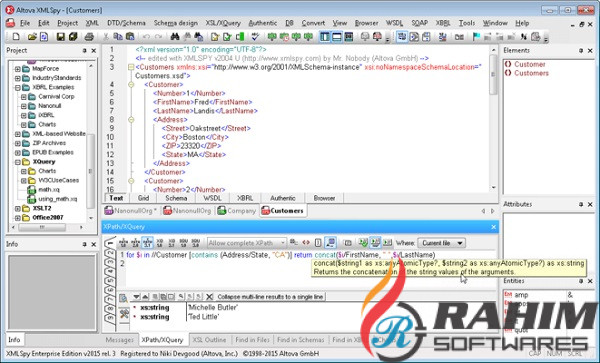Expand the IndustryStandards folder

click(17, 78)
